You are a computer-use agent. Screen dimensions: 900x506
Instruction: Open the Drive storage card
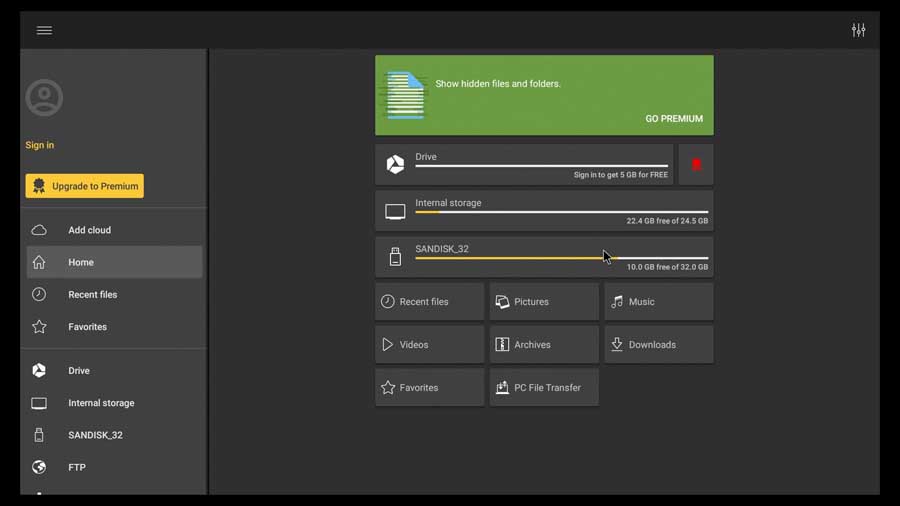(x=524, y=165)
